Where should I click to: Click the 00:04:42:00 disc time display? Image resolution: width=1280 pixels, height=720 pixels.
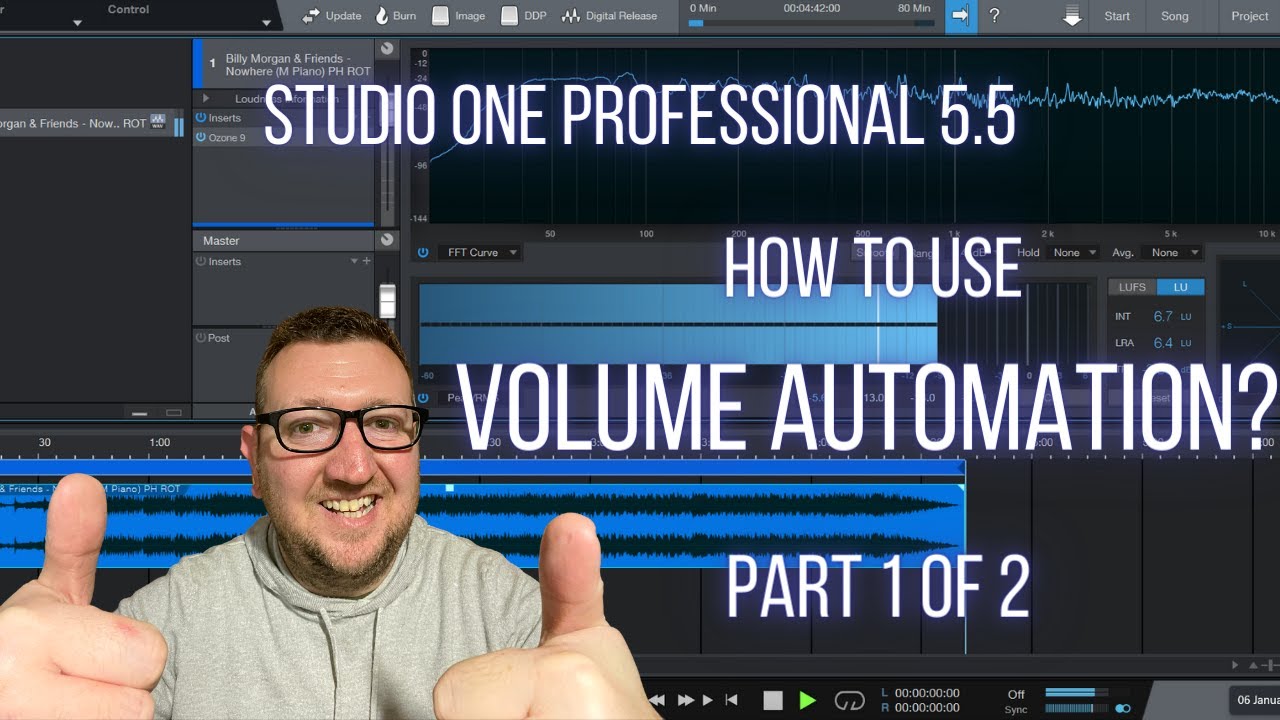point(810,8)
